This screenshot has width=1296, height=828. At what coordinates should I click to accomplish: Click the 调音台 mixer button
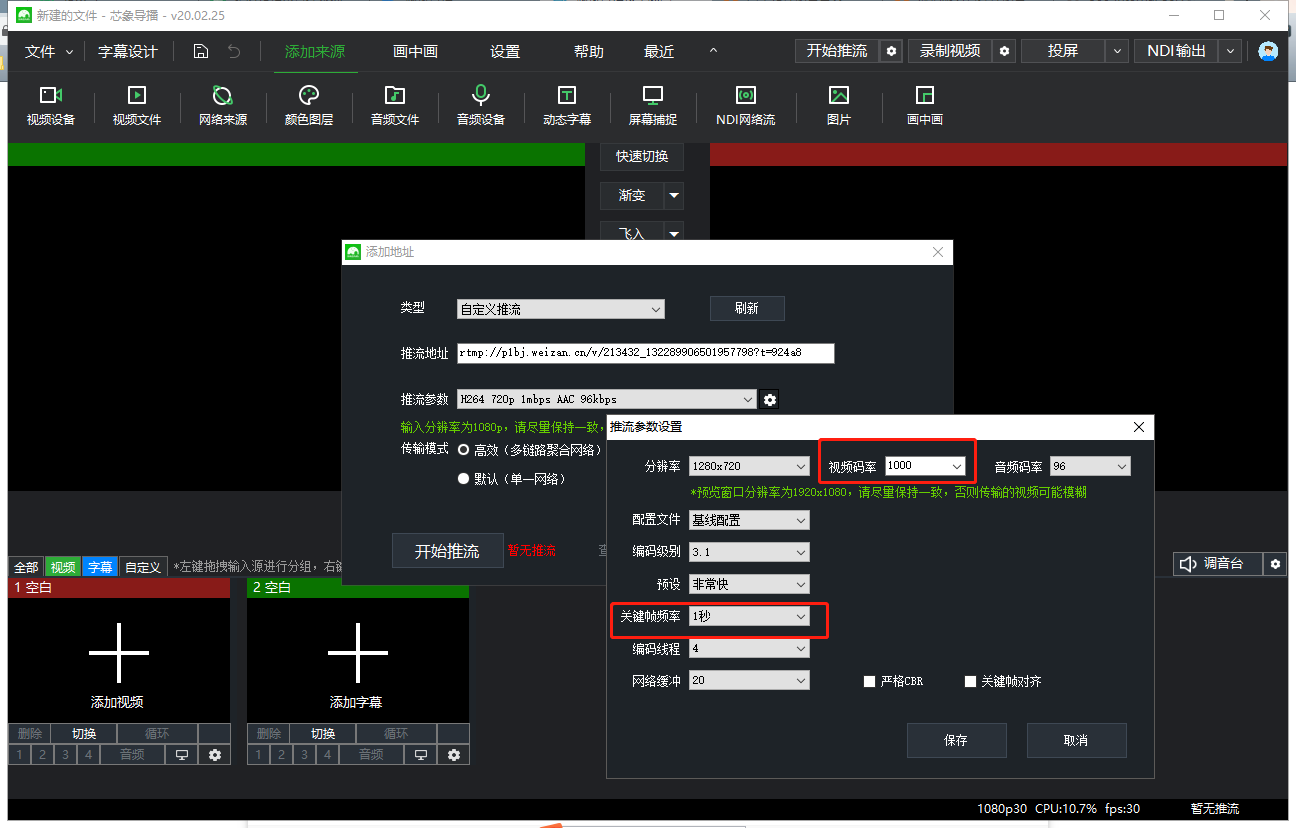[x=1216, y=564]
